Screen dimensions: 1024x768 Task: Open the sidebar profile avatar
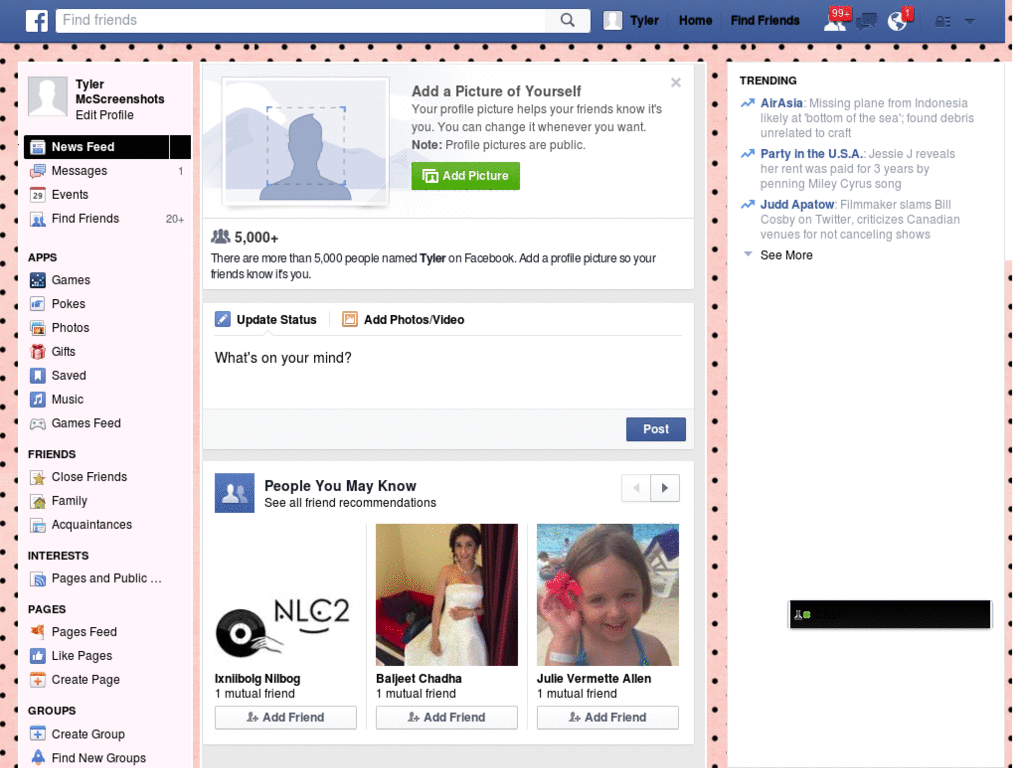(48, 97)
